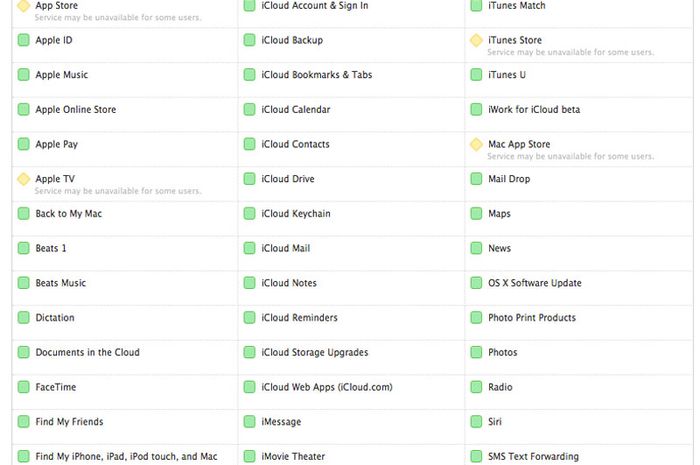Click the green icon beside iMovie Theater
The image size is (700, 465).
tap(250, 457)
